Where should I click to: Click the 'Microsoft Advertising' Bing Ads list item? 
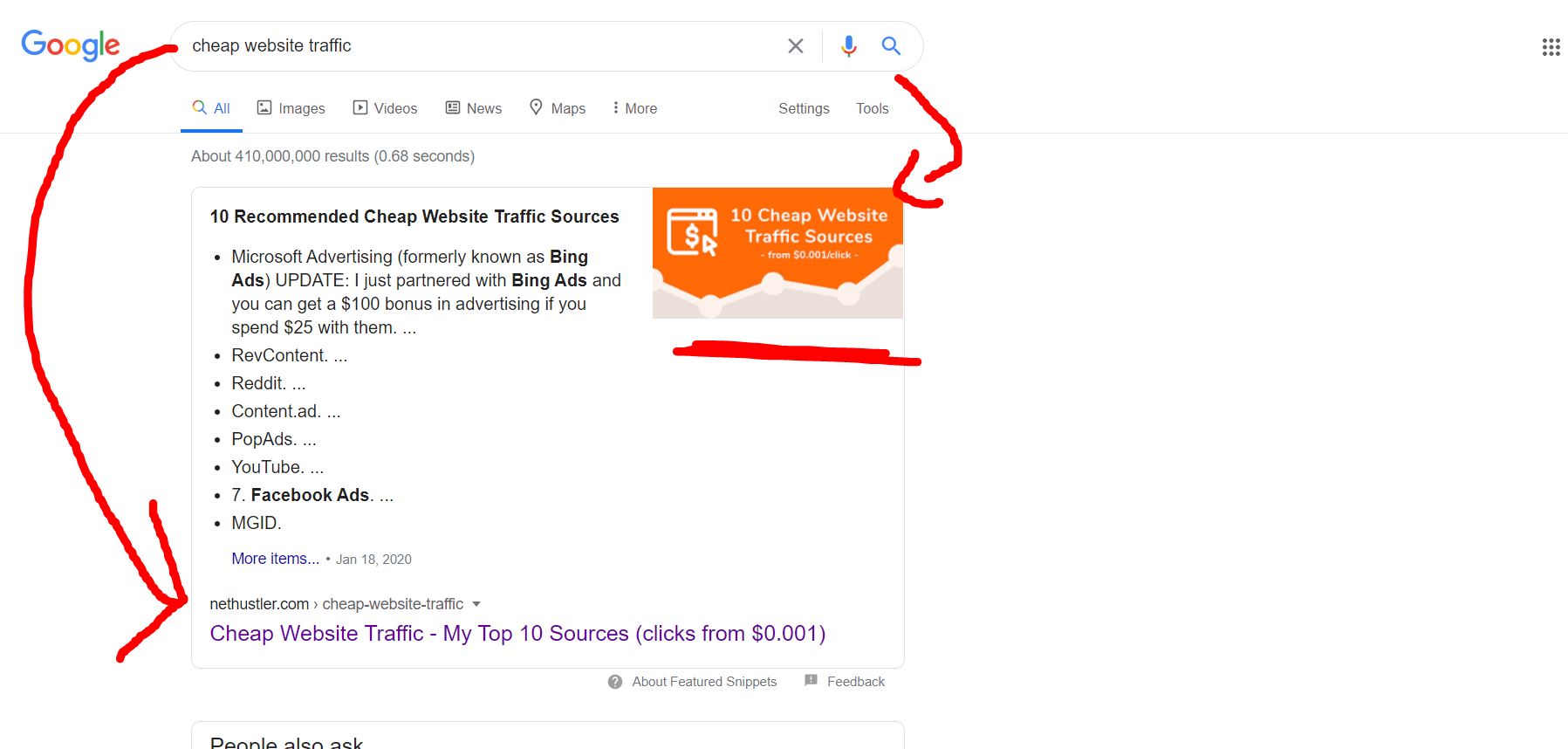[x=426, y=292]
